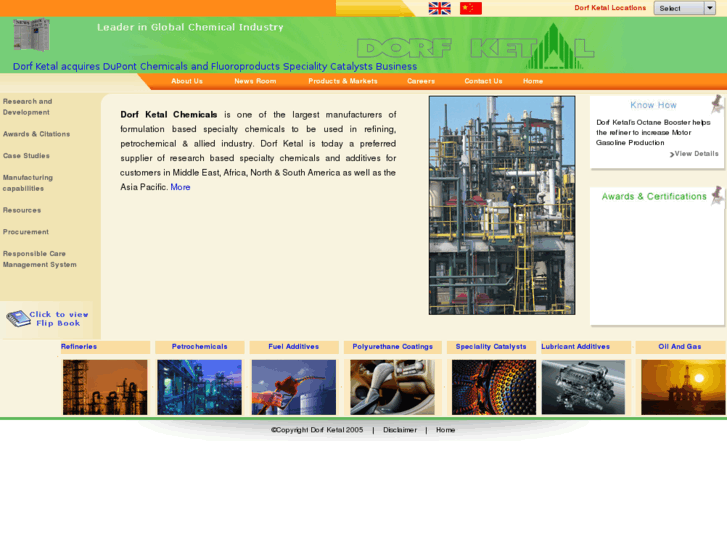Click the Polyurethane Coatings car interior thumbnail

pos(392,387)
